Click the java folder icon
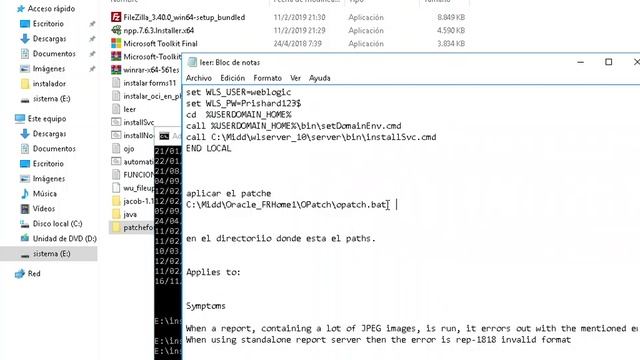Screen dimensions: 640x360 coord(116,214)
